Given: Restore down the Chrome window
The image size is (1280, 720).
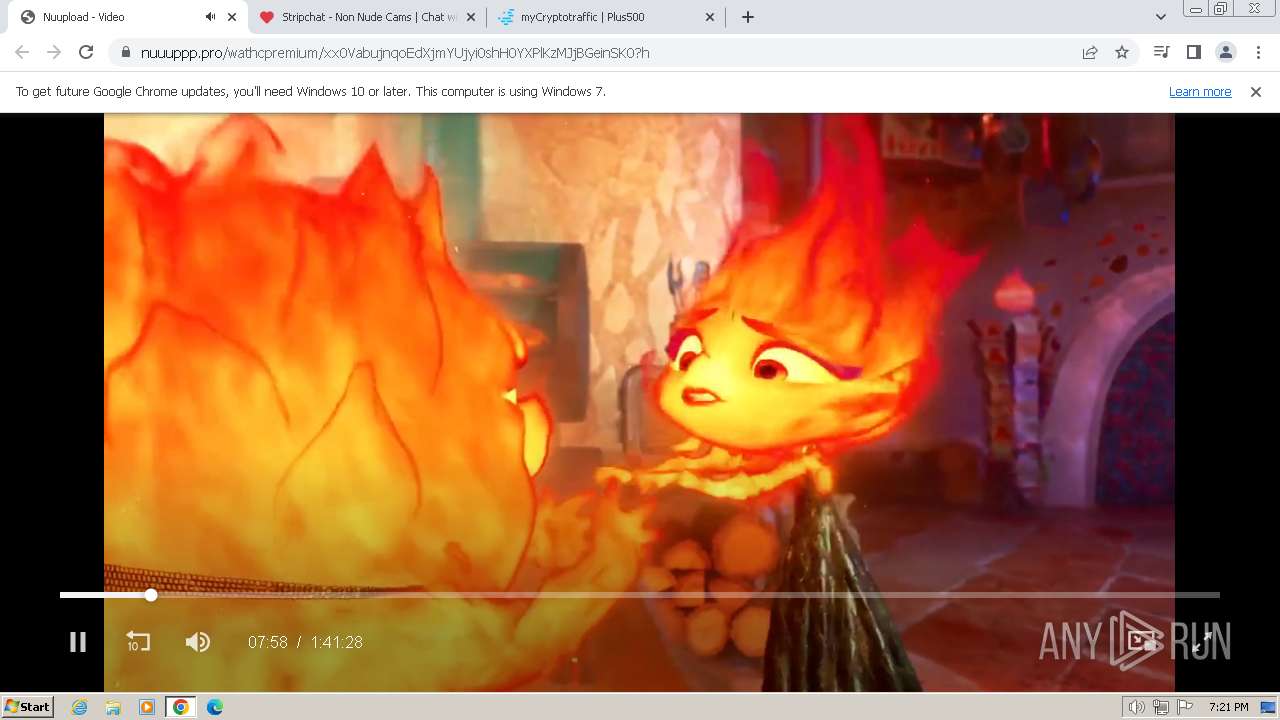Looking at the screenshot, I should pos(1221,9).
